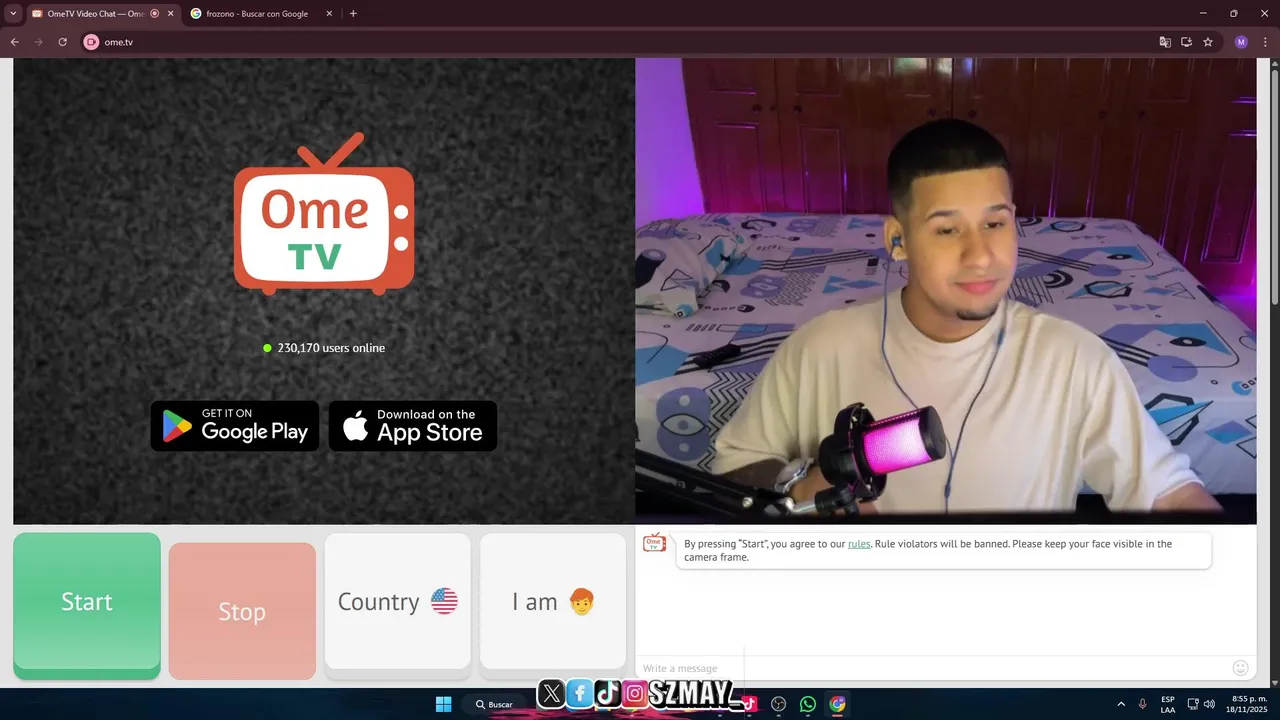Click the ome.tv address bar

pyautogui.click(x=620, y=42)
